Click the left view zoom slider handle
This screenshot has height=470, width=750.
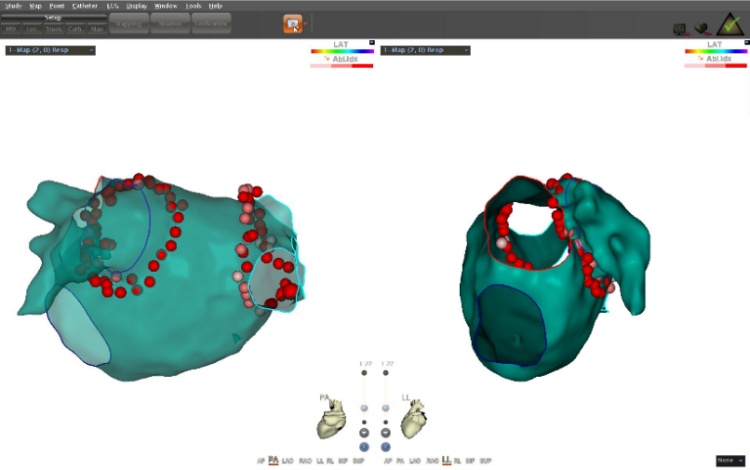coord(364,408)
